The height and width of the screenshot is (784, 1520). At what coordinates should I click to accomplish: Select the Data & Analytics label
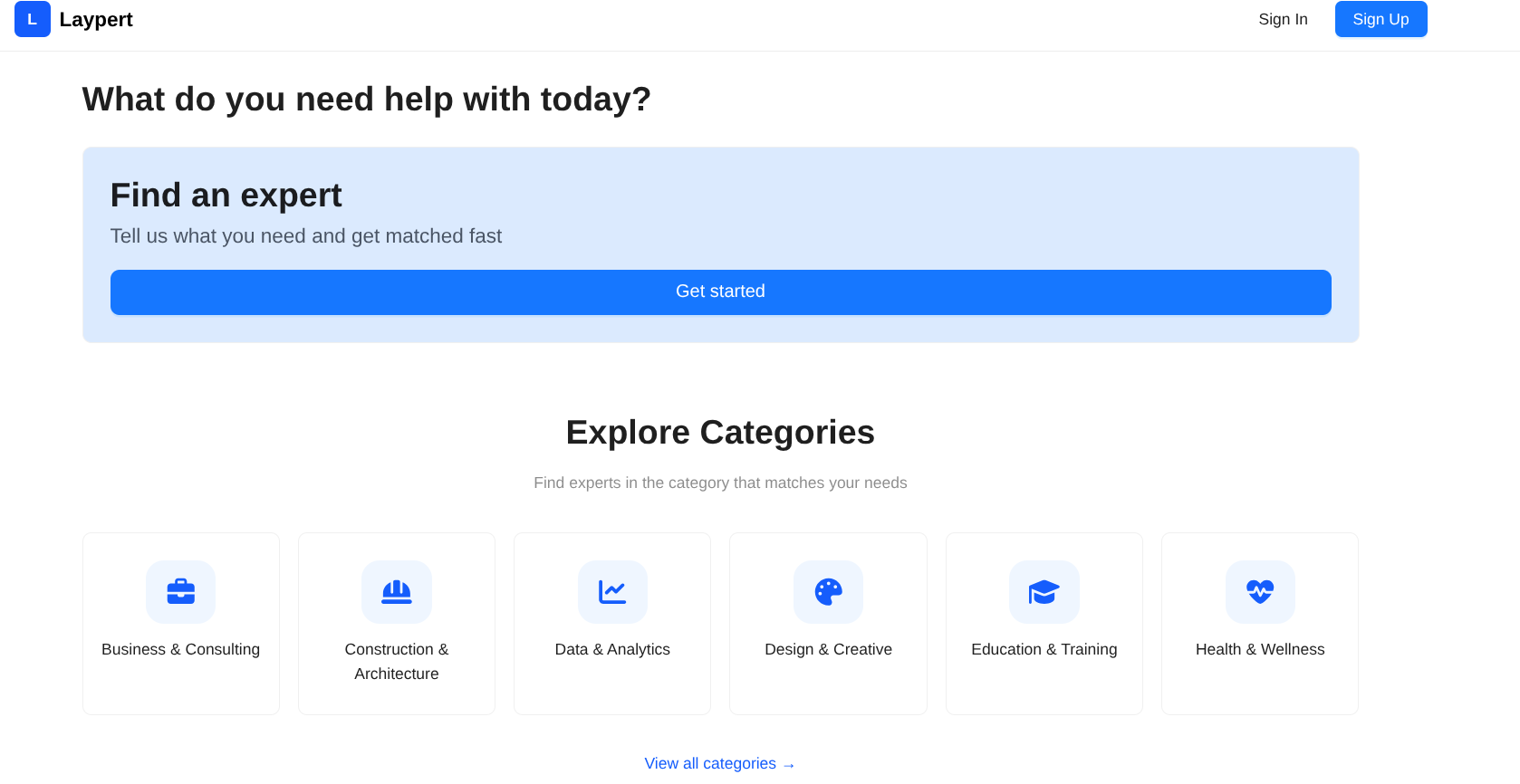pos(612,649)
